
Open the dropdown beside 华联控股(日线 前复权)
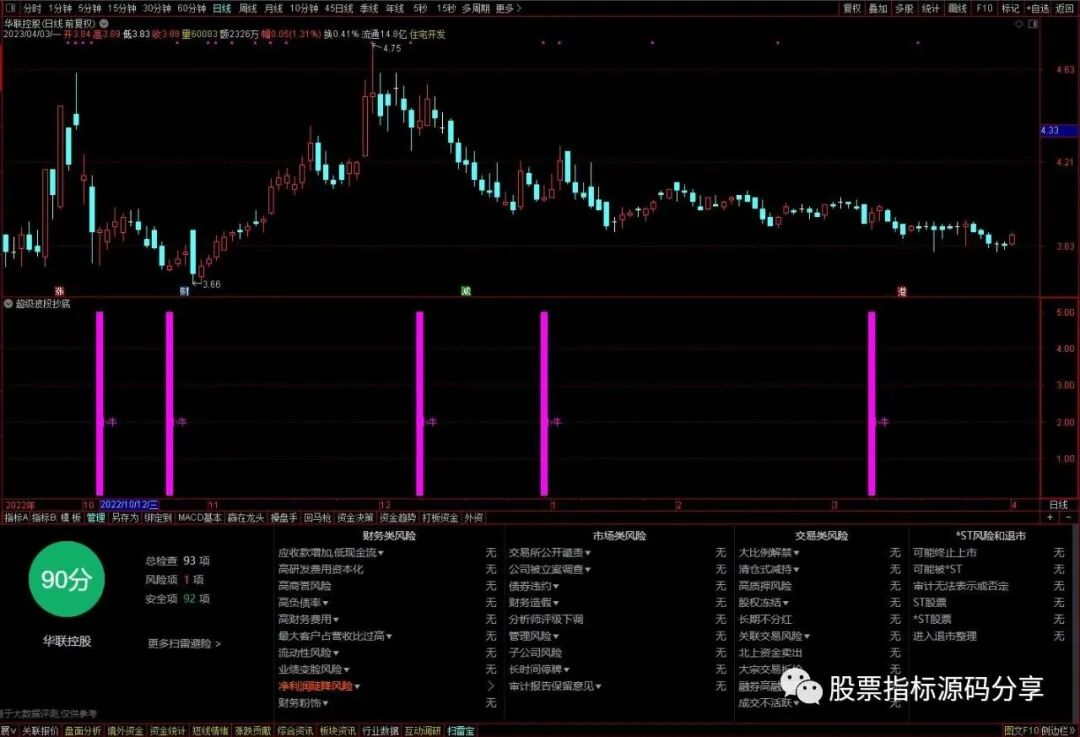[x=104, y=23]
